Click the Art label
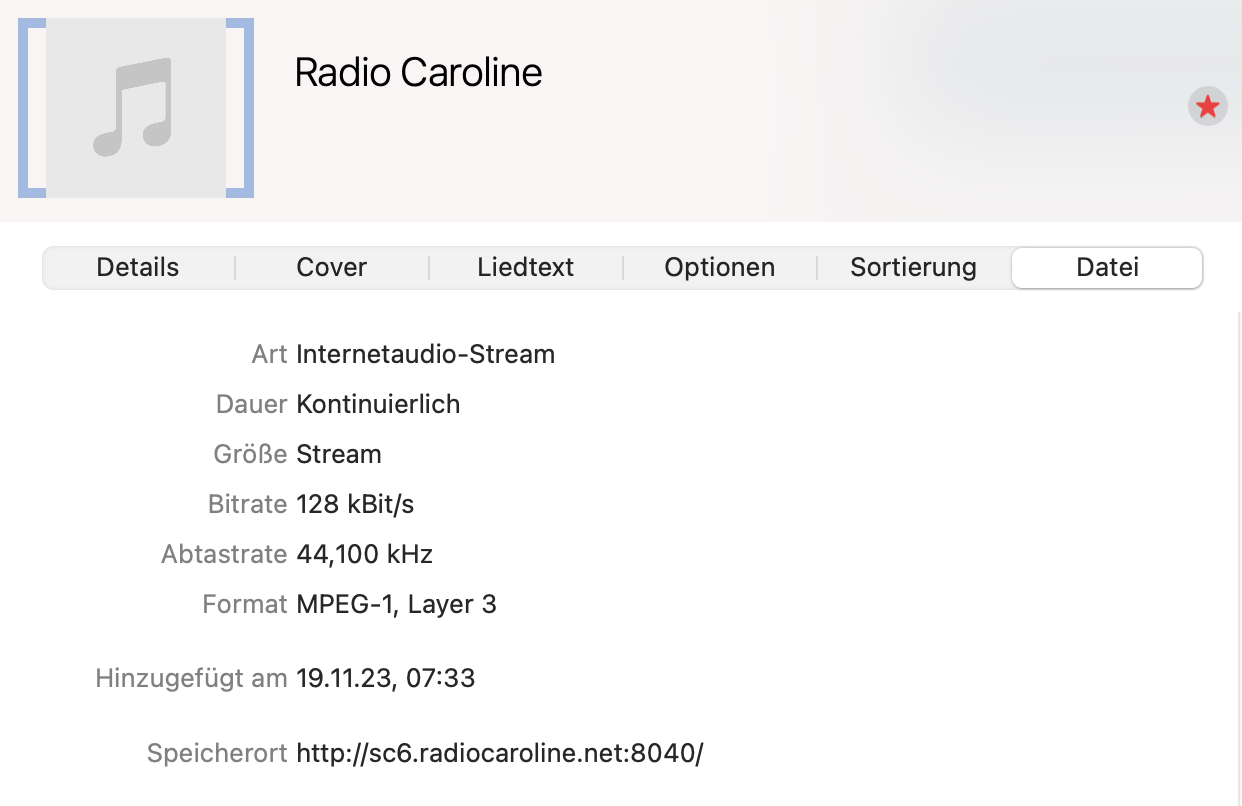 tap(270, 354)
